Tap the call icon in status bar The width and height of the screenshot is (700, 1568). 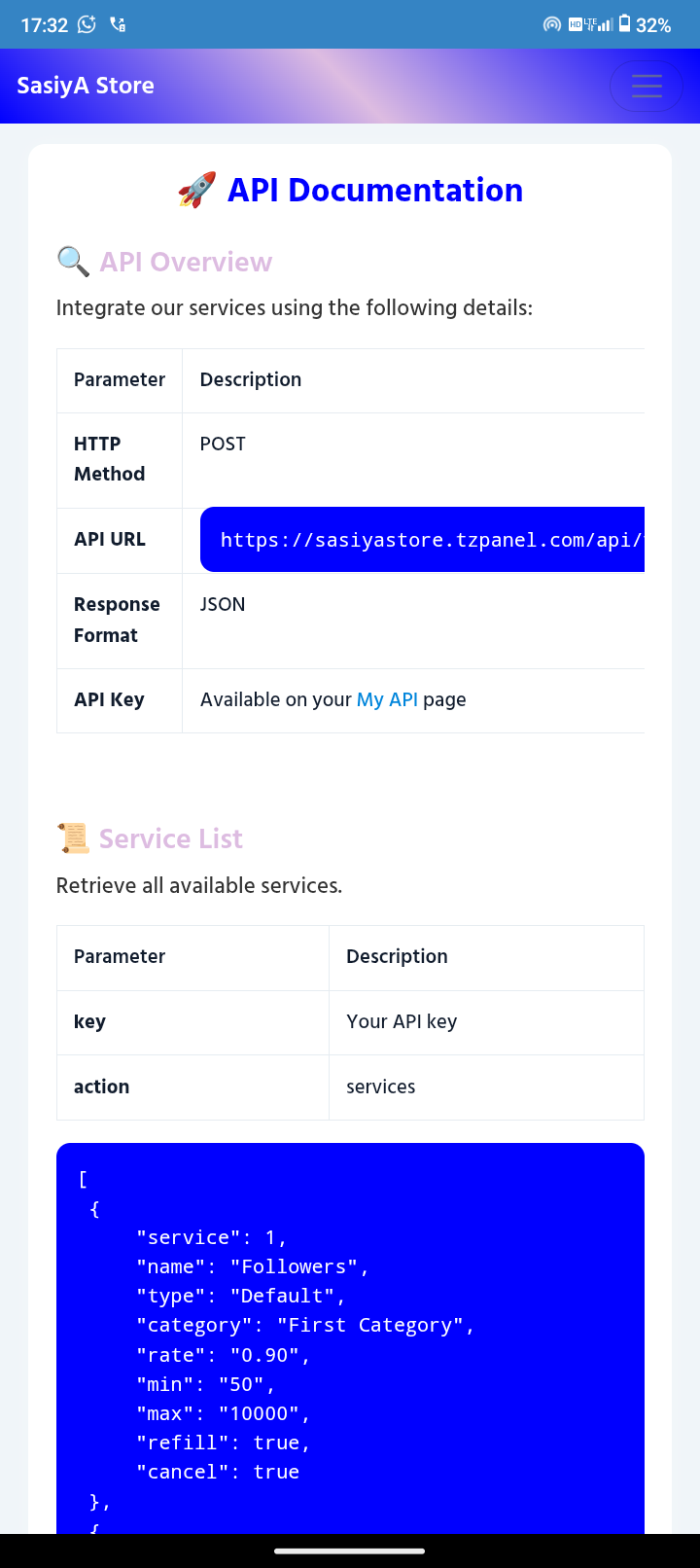pyautogui.click(x=118, y=24)
